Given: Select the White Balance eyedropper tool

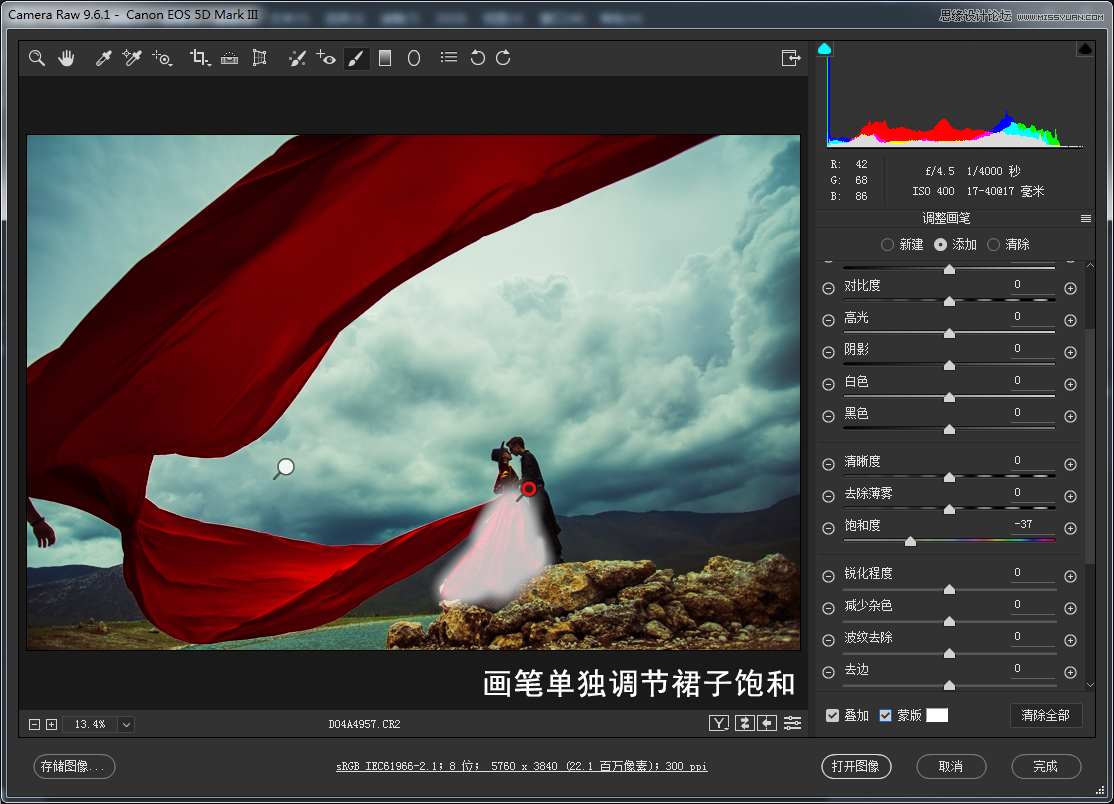Looking at the screenshot, I should click(103, 58).
